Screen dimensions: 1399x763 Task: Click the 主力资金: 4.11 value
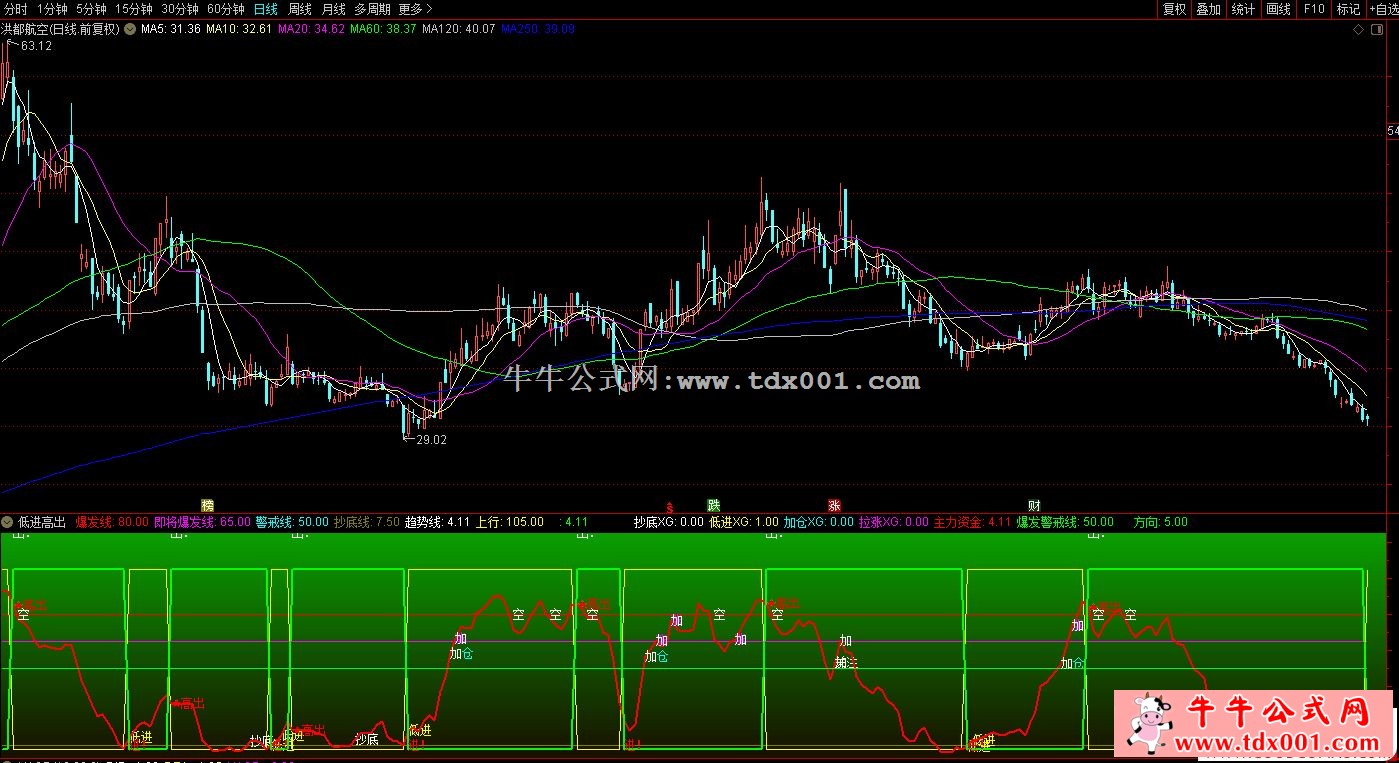pyautogui.click(x=972, y=522)
